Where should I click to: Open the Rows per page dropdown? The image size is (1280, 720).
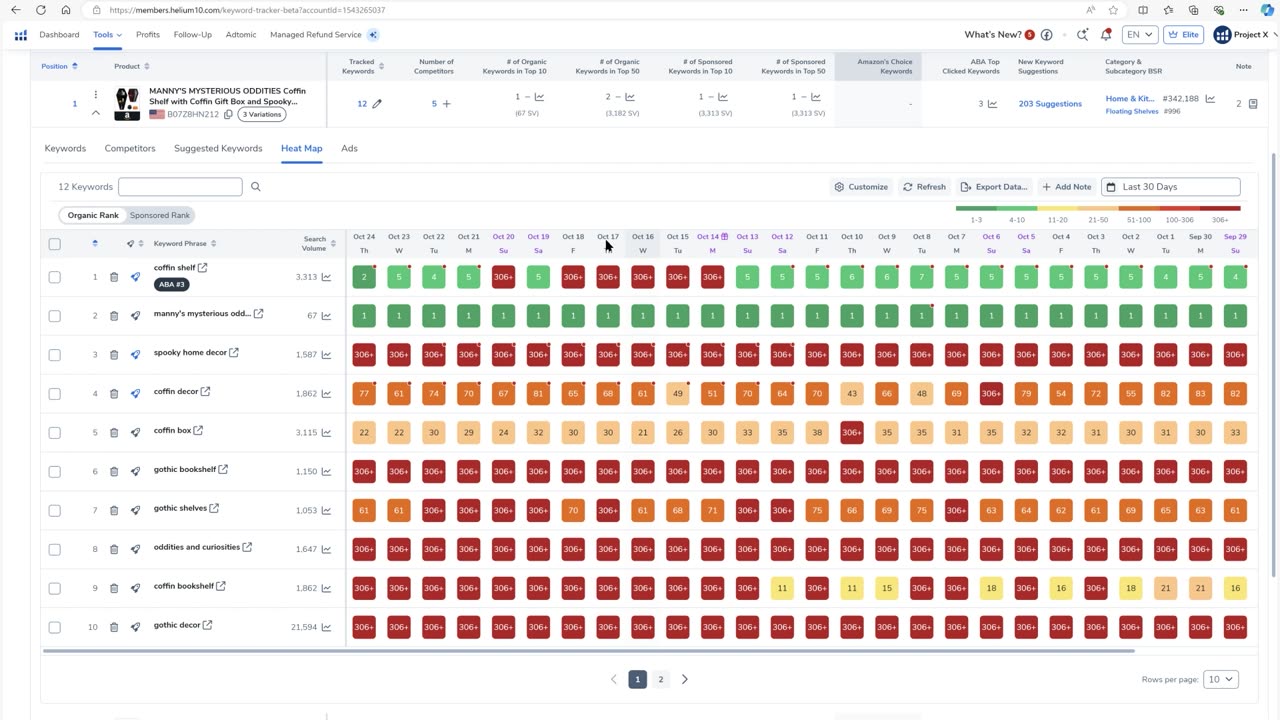1221,679
